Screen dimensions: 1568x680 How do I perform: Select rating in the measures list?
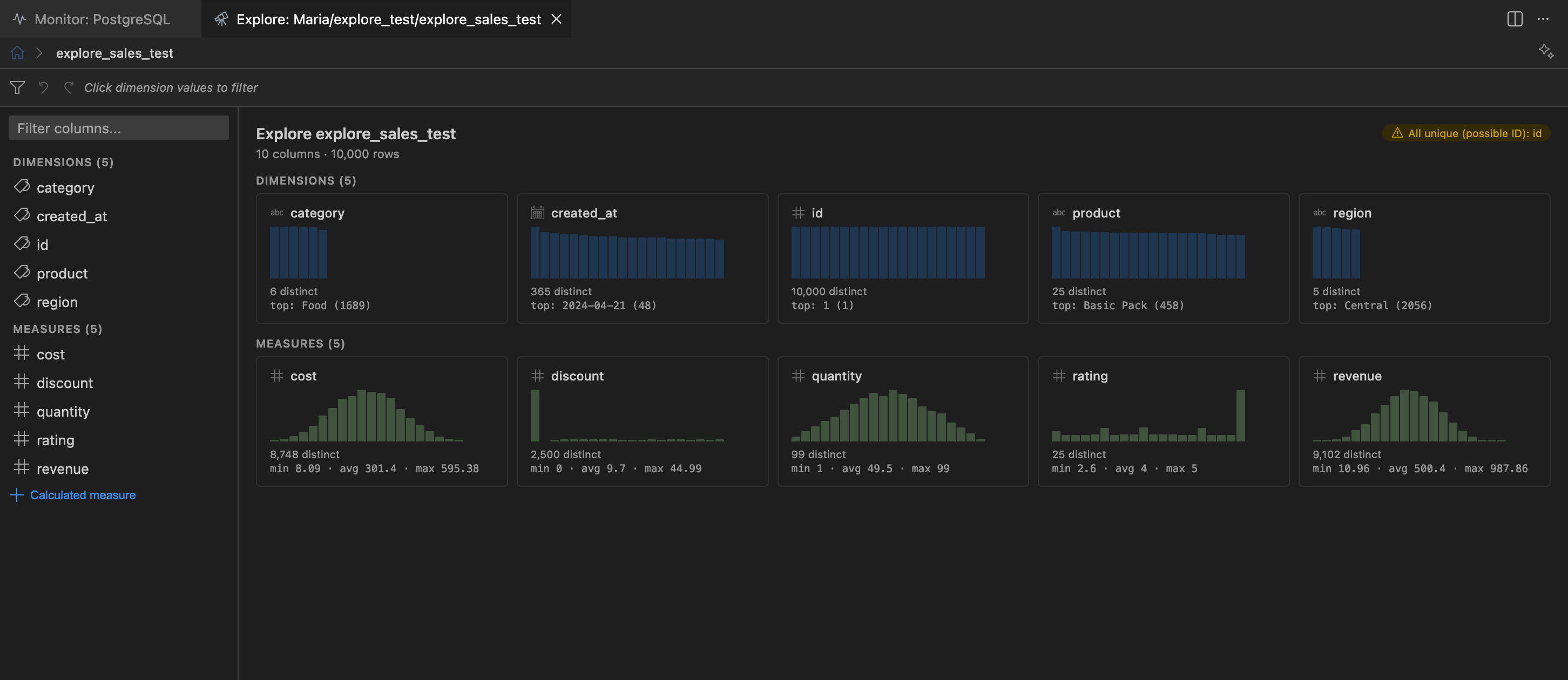[119, 440]
